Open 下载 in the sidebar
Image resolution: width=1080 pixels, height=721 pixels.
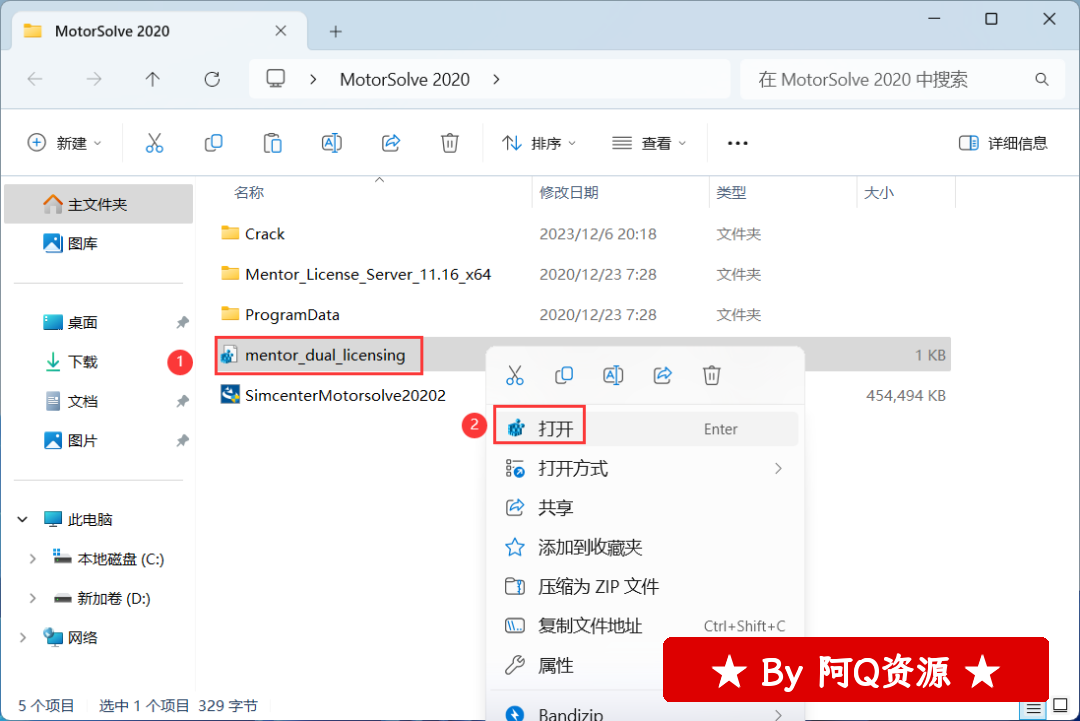tap(98, 362)
